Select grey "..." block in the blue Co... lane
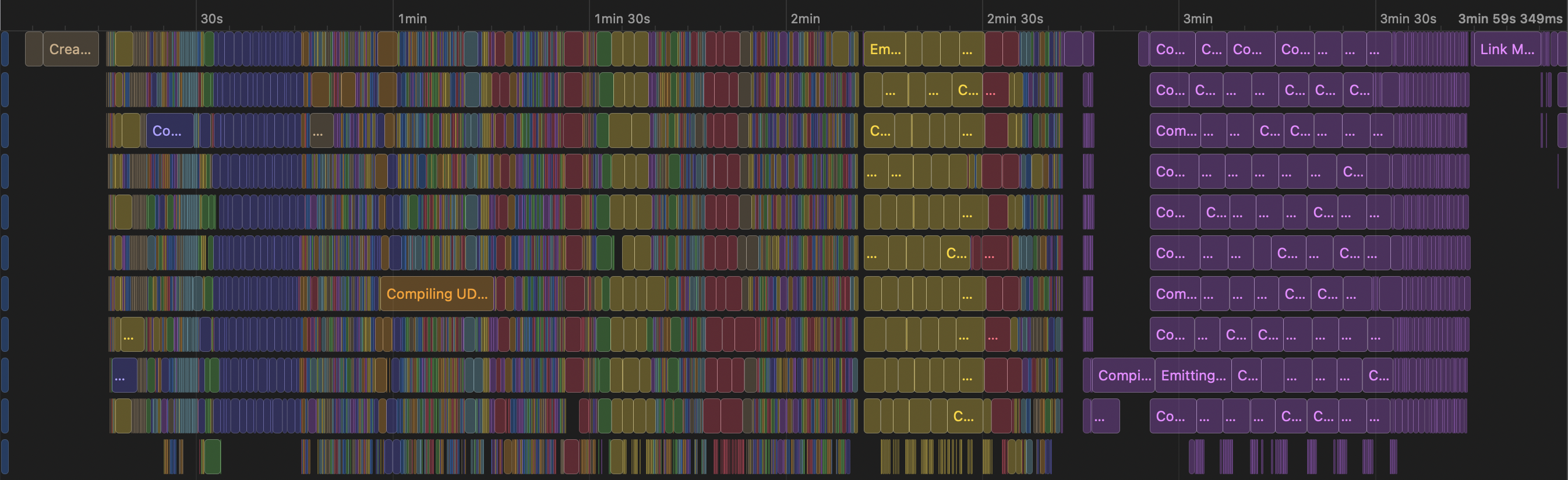 (x=322, y=130)
